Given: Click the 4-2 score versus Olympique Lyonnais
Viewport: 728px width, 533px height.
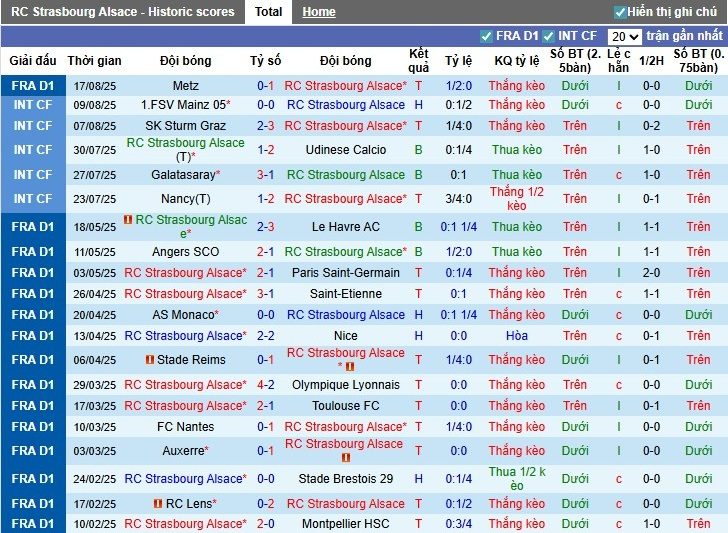Looking at the screenshot, I should pyautogui.click(x=266, y=385).
